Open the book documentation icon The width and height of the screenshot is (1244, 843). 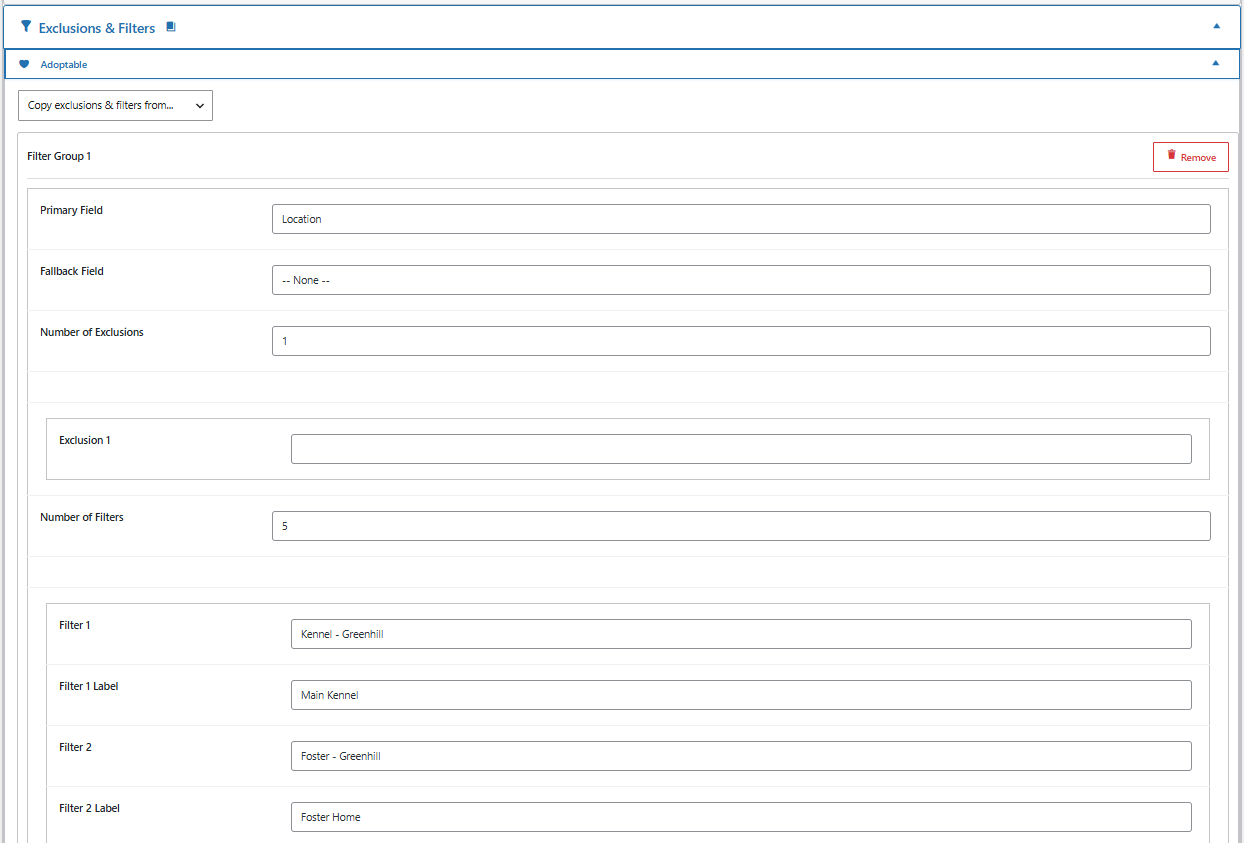tap(171, 27)
